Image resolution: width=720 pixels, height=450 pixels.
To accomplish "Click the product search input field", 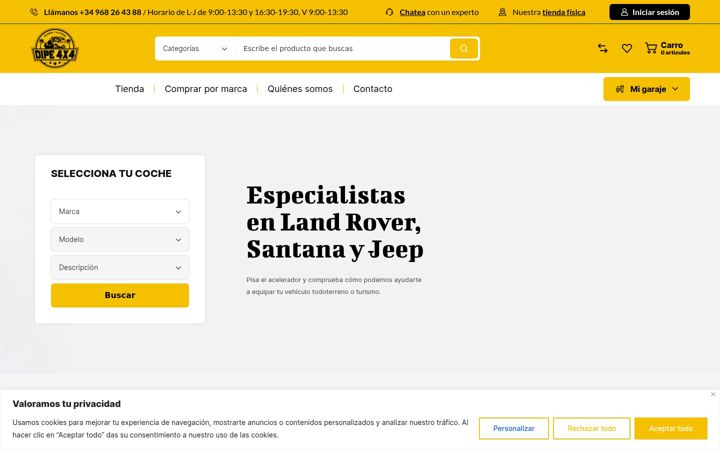I will click(342, 49).
